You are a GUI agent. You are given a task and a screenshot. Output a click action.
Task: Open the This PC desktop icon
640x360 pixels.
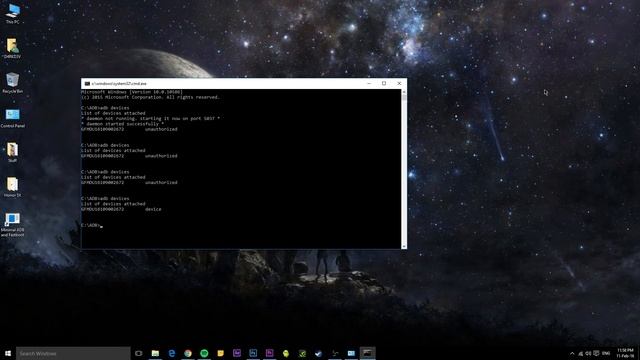(x=13, y=13)
